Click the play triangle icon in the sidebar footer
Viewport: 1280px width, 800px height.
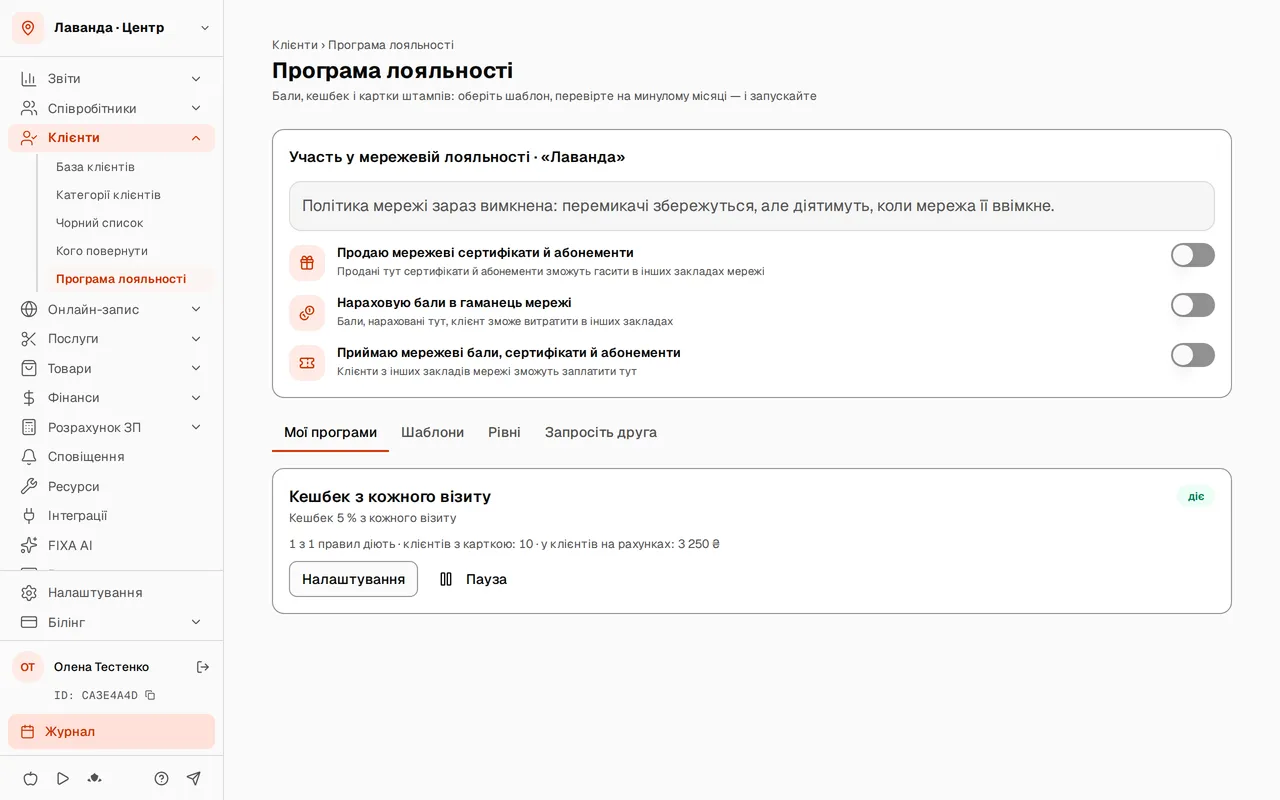point(63,778)
